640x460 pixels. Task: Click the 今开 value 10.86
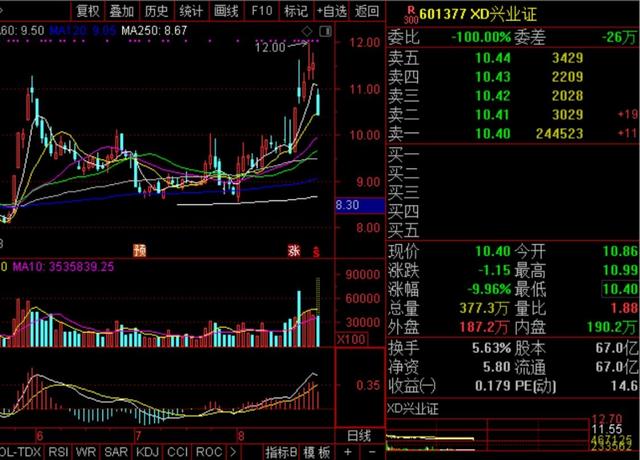point(620,251)
